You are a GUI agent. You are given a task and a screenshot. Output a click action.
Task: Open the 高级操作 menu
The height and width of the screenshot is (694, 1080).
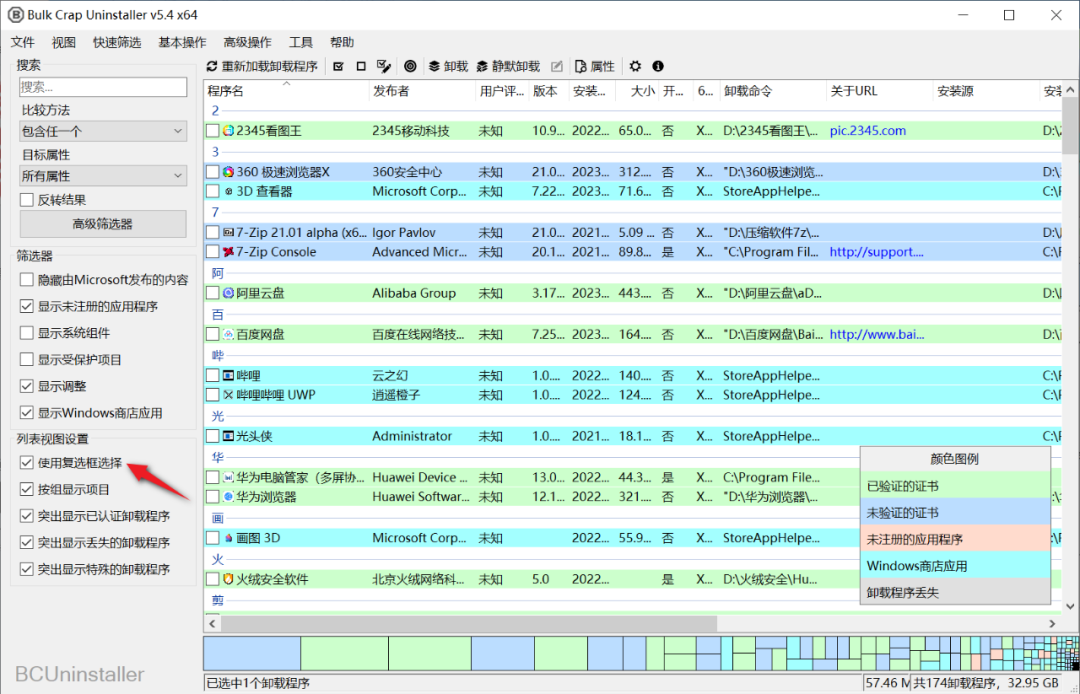coord(247,43)
